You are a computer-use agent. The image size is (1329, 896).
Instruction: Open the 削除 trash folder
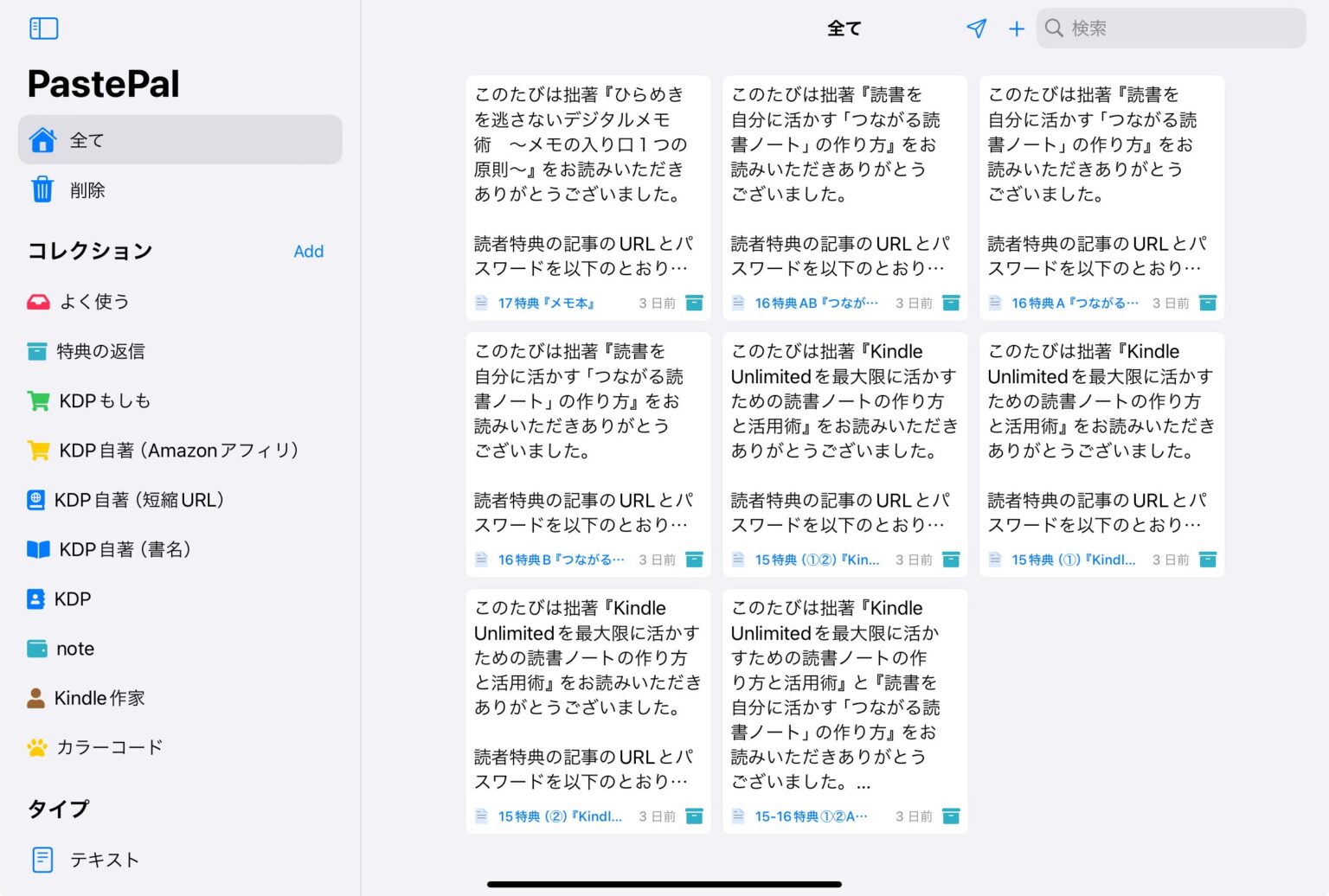click(x=87, y=190)
